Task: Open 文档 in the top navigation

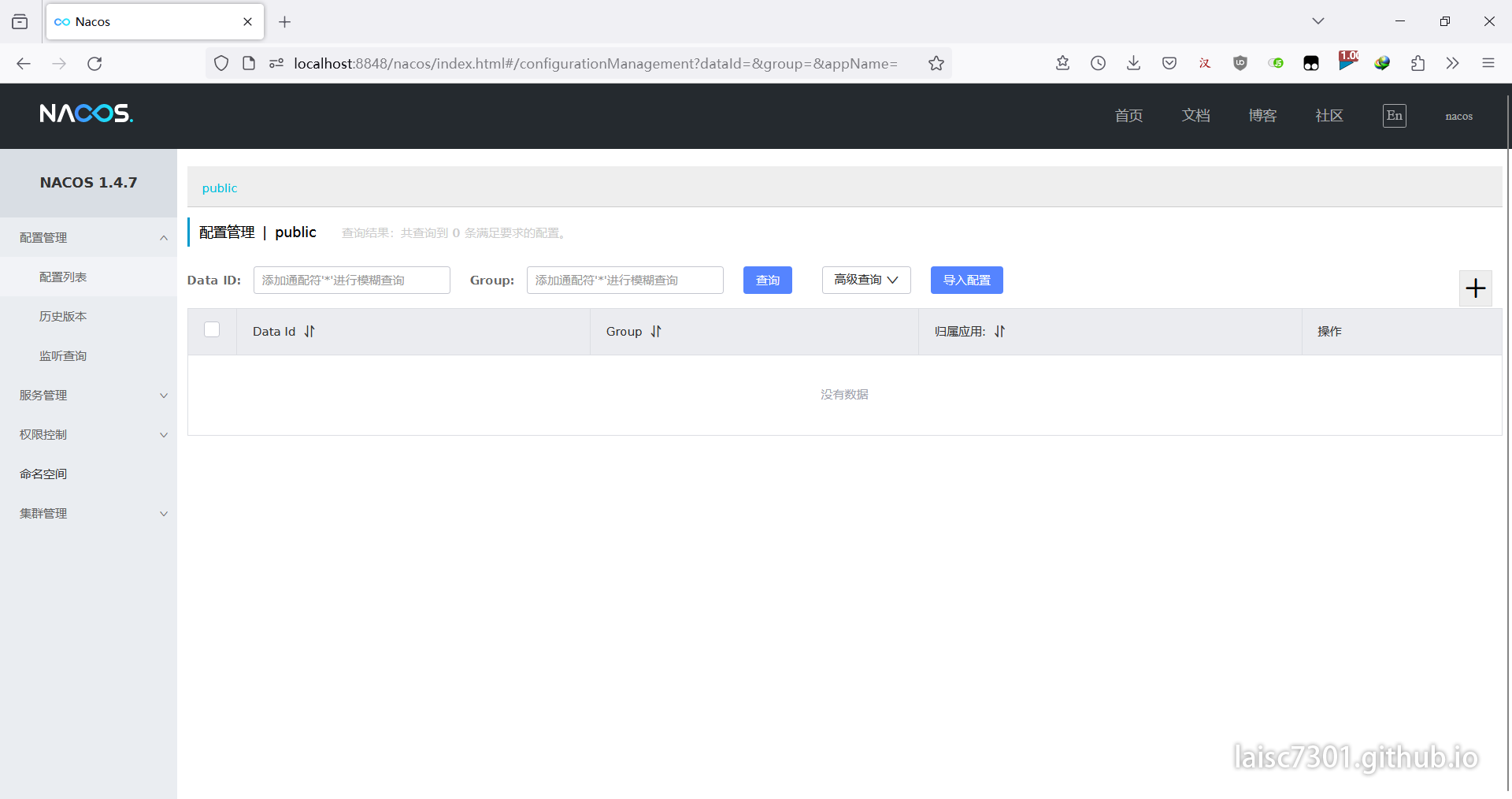Action: 1195,116
